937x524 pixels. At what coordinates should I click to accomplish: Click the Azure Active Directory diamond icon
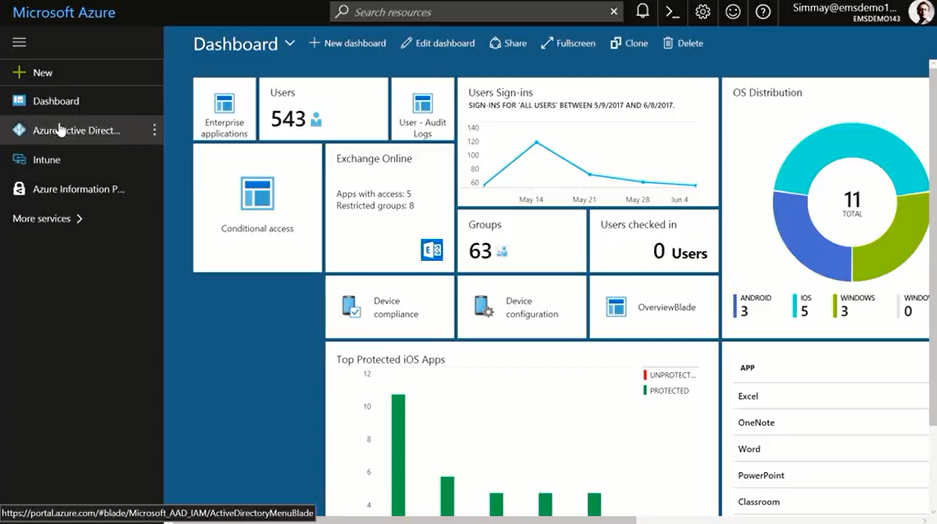[x=19, y=130]
